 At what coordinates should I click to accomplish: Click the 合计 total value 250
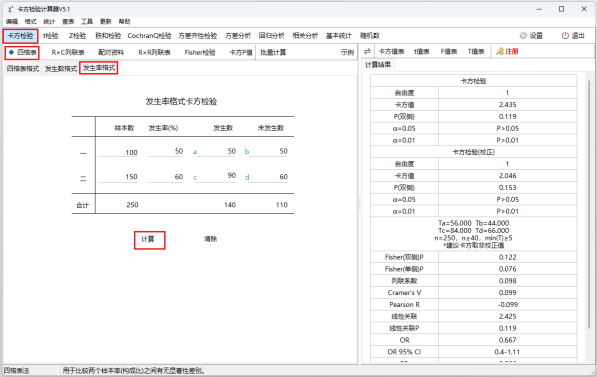point(132,205)
